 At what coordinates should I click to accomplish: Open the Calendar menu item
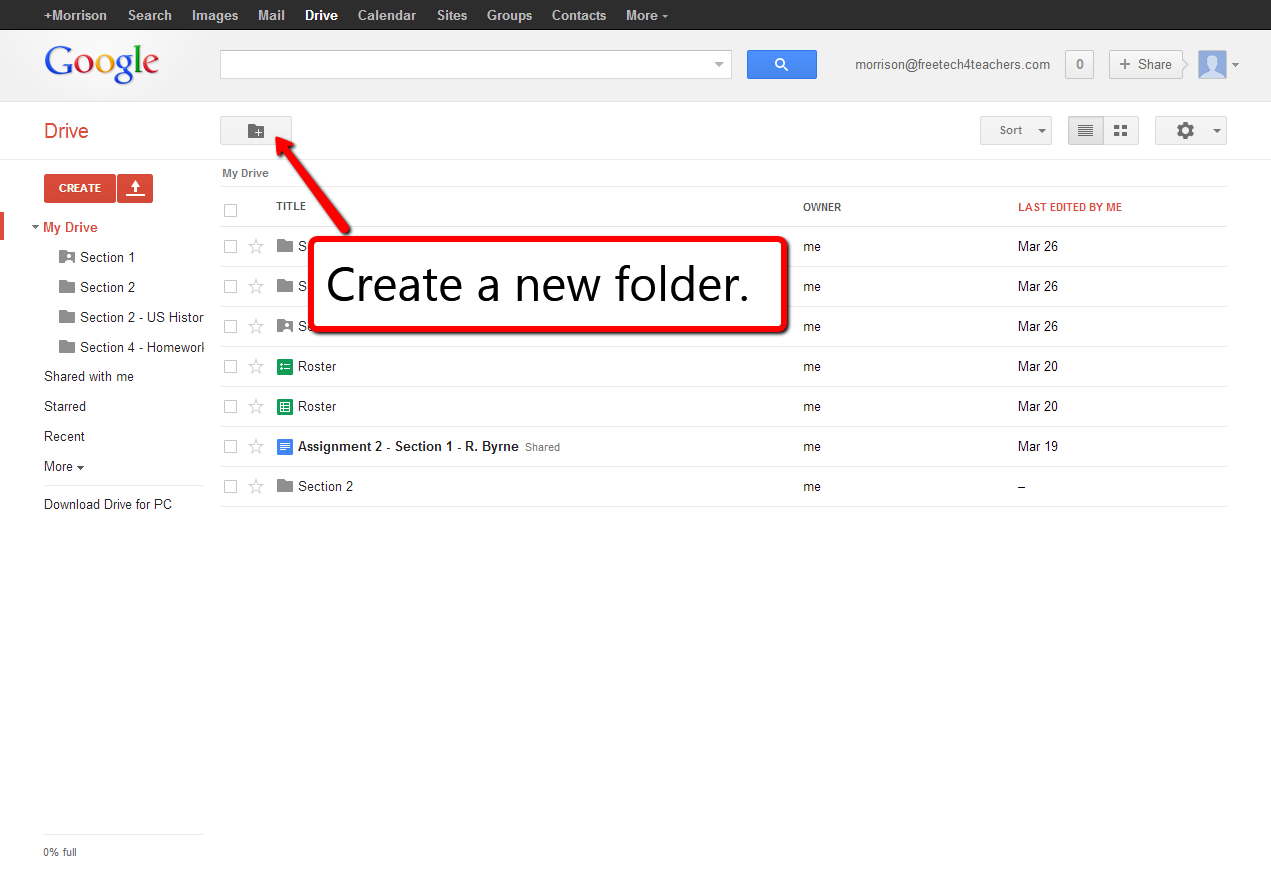click(386, 15)
